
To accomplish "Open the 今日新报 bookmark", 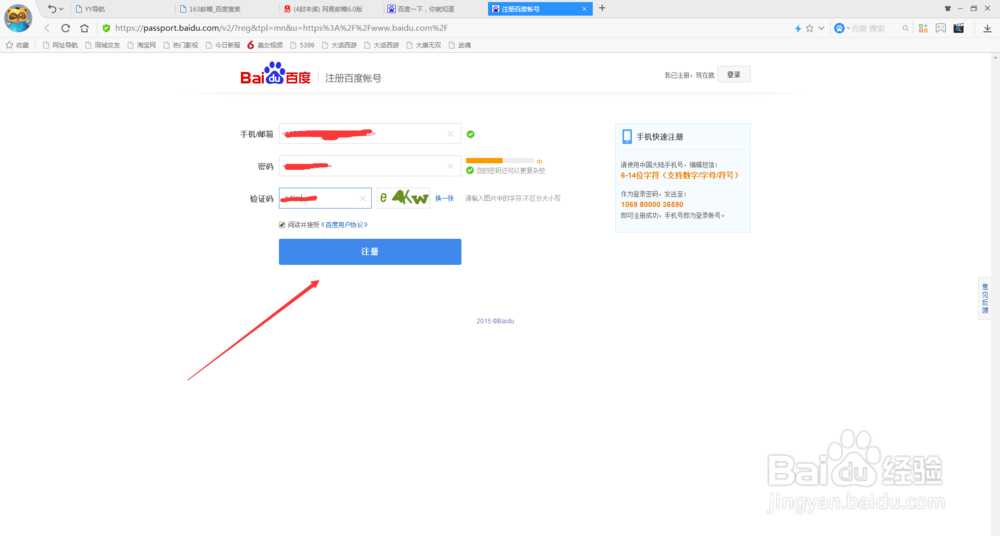I will click(x=223, y=45).
